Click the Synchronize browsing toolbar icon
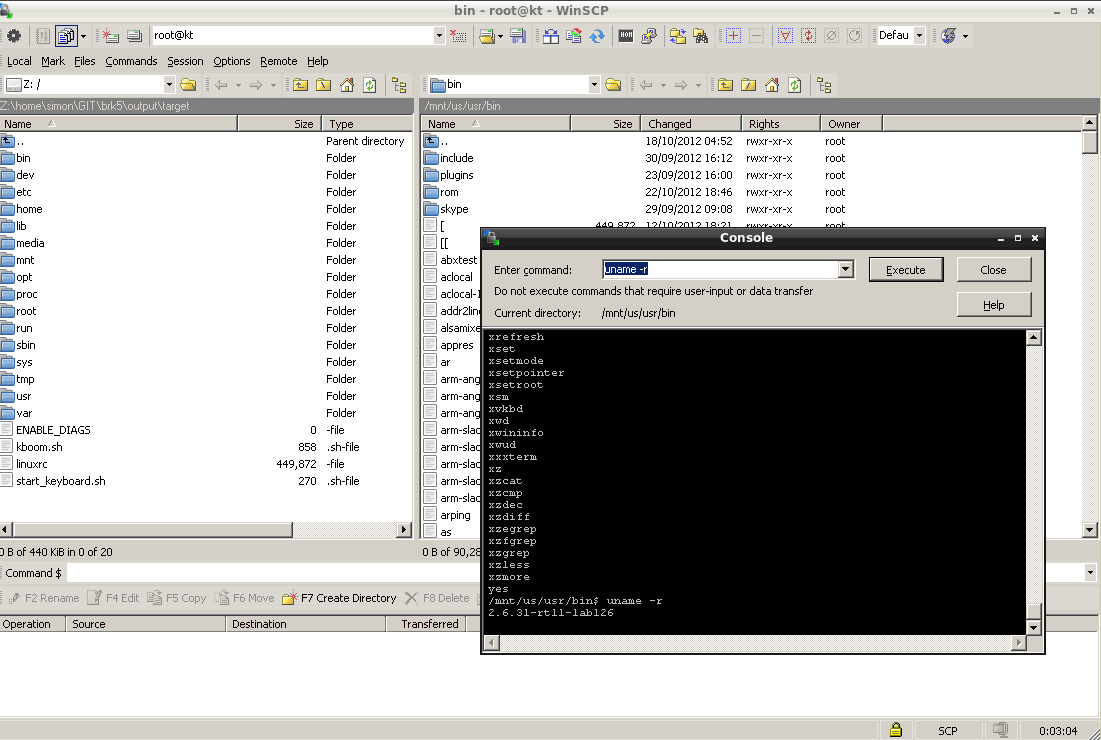The image size is (1101, 740). click(x=678, y=36)
